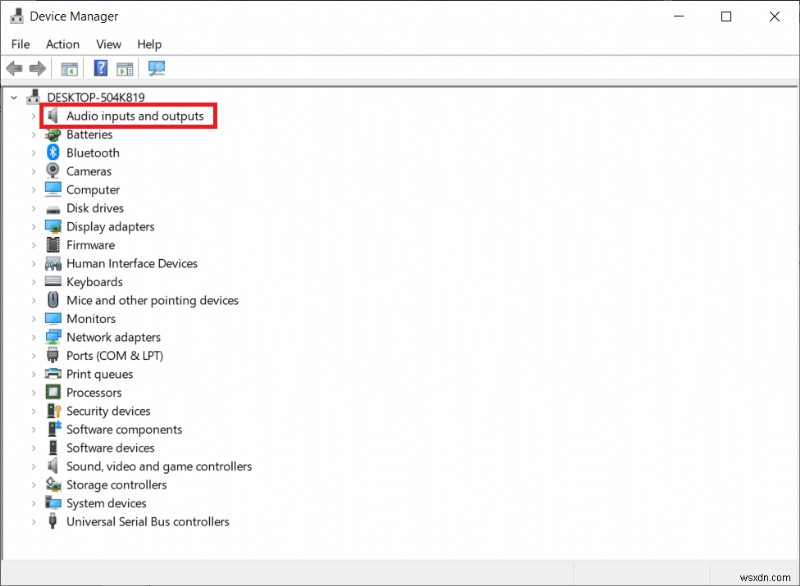This screenshot has width=800, height=586.
Task: Click the Forward navigation arrow
Action: (x=38, y=68)
